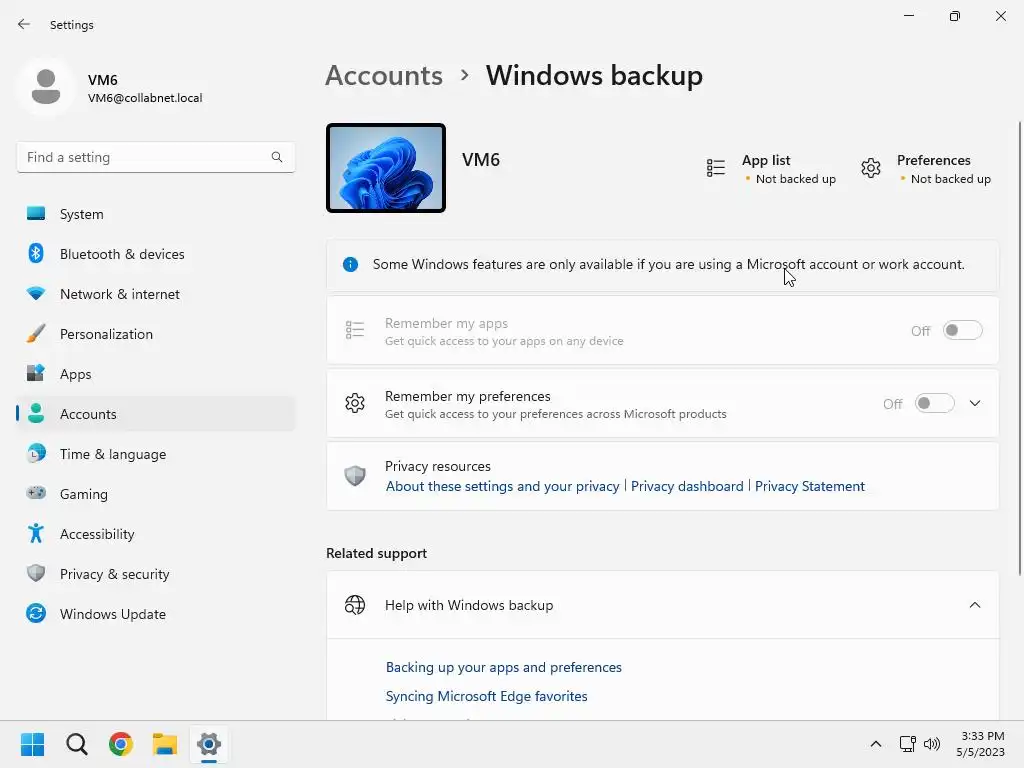The height and width of the screenshot is (768, 1024).
Task: Click the Find a setting search box
Action: click(x=156, y=157)
